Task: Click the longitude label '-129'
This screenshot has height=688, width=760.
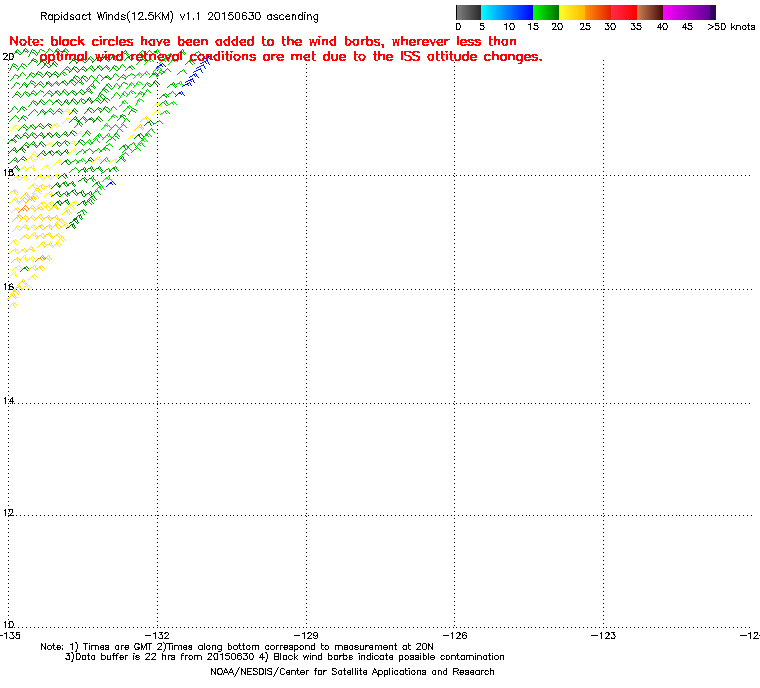Action: (306, 635)
